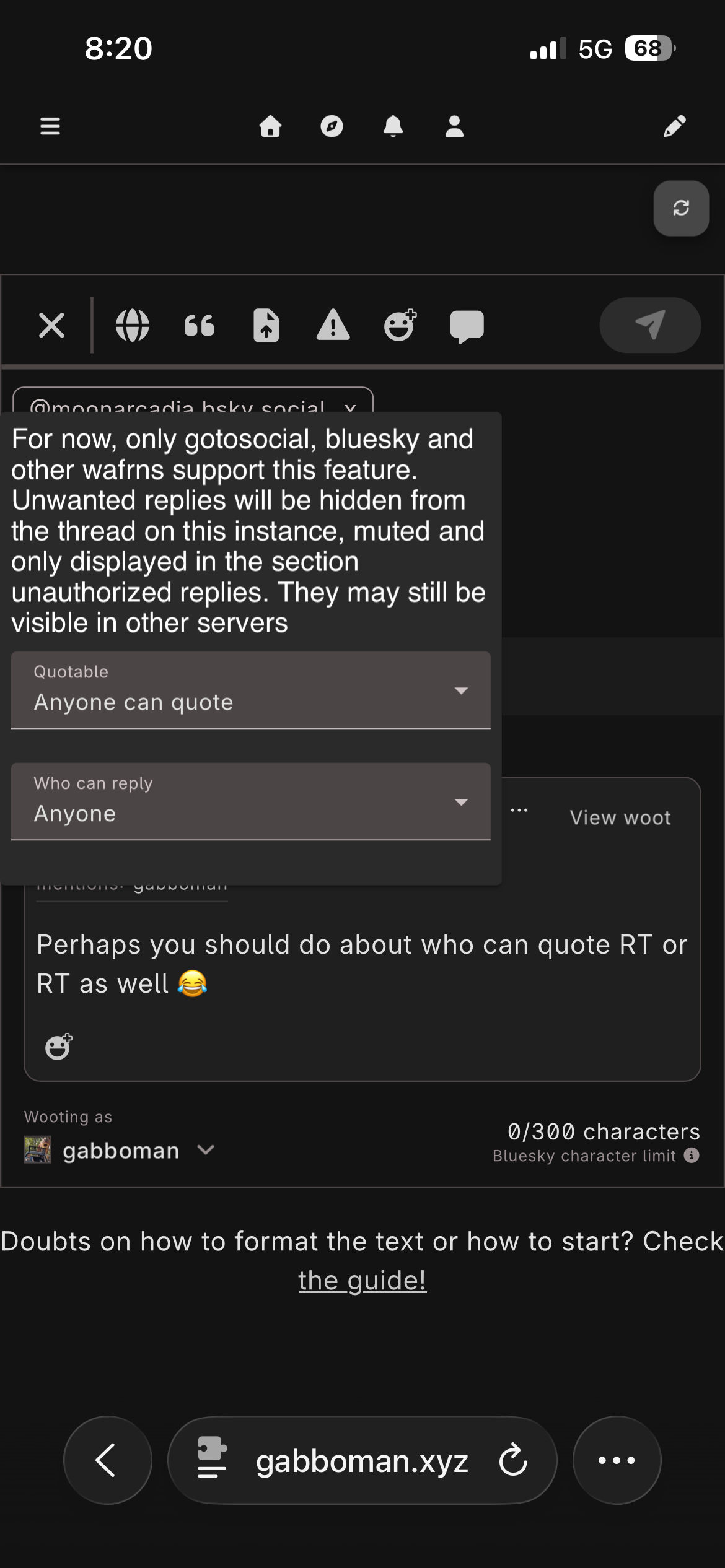
Task: Click the quote marks icon
Action: point(200,325)
